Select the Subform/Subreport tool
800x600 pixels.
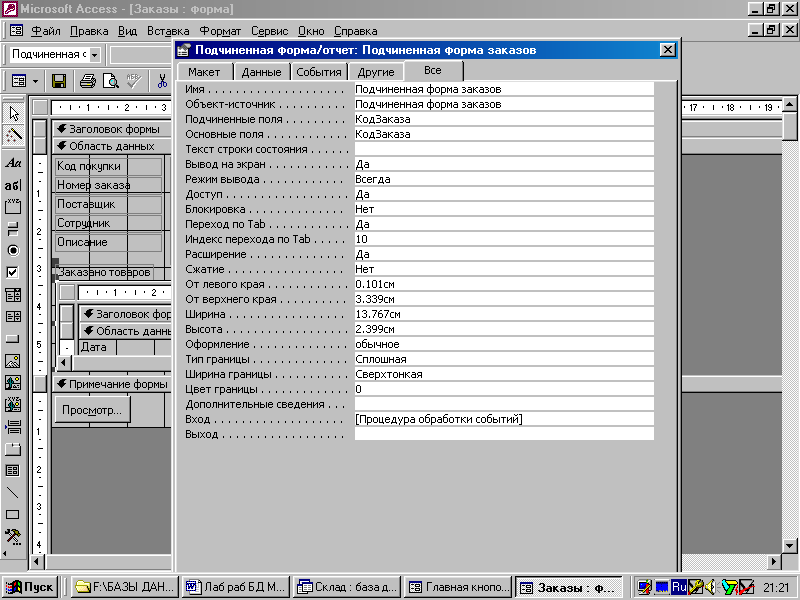click(x=13, y=470)
